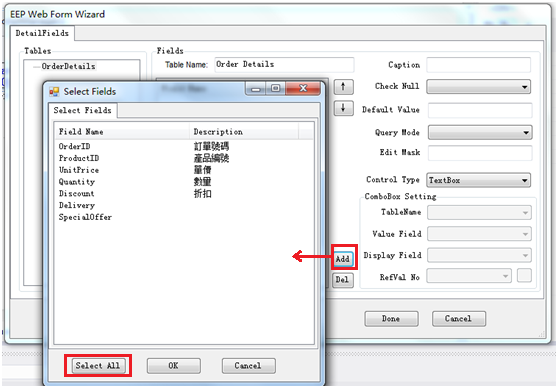Click Done in the wizard
The width and height of the screenshot is (558, 388).
coord(391,319)
